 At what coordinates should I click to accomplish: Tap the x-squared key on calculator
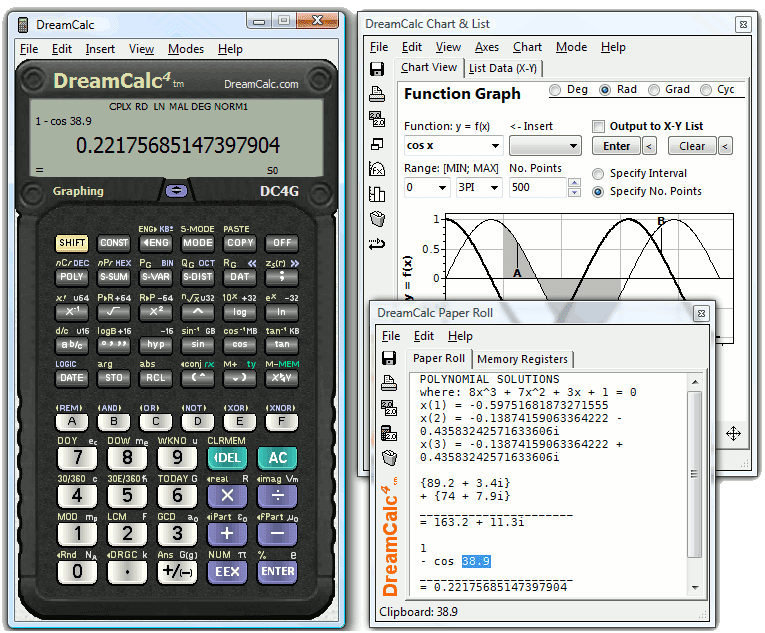click(156, 311)
